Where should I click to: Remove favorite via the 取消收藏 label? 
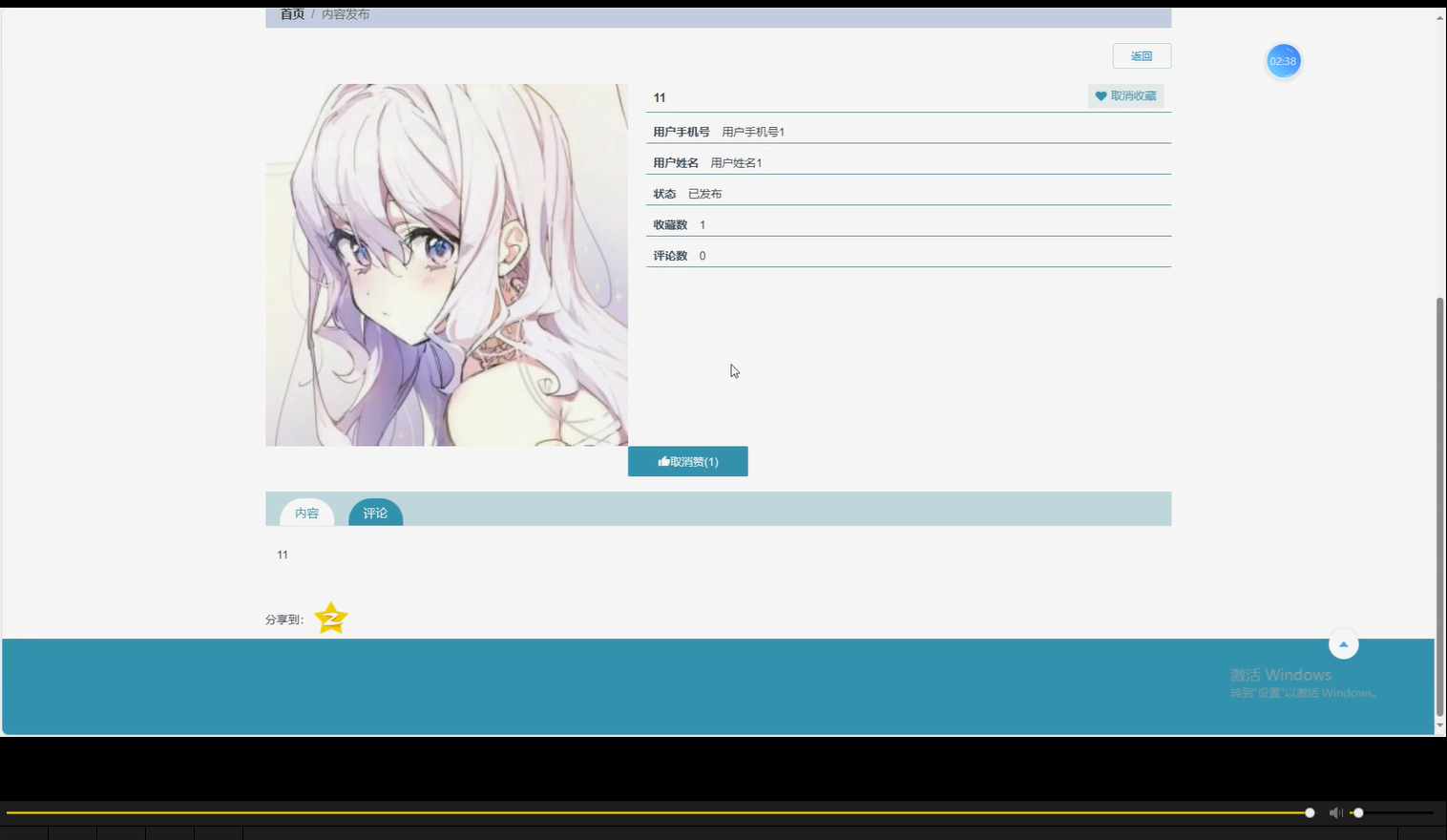1133,96
